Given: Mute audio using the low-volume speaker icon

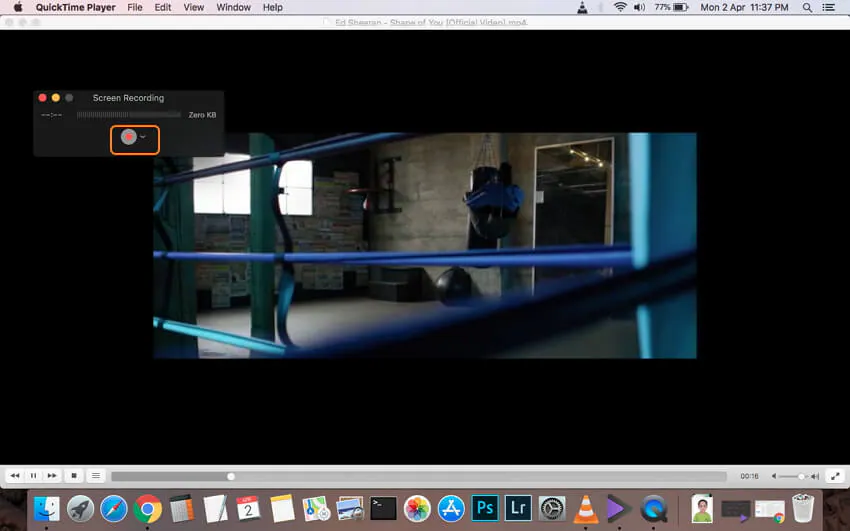Looking at the screenshot, I should click(x=774, y=476).
